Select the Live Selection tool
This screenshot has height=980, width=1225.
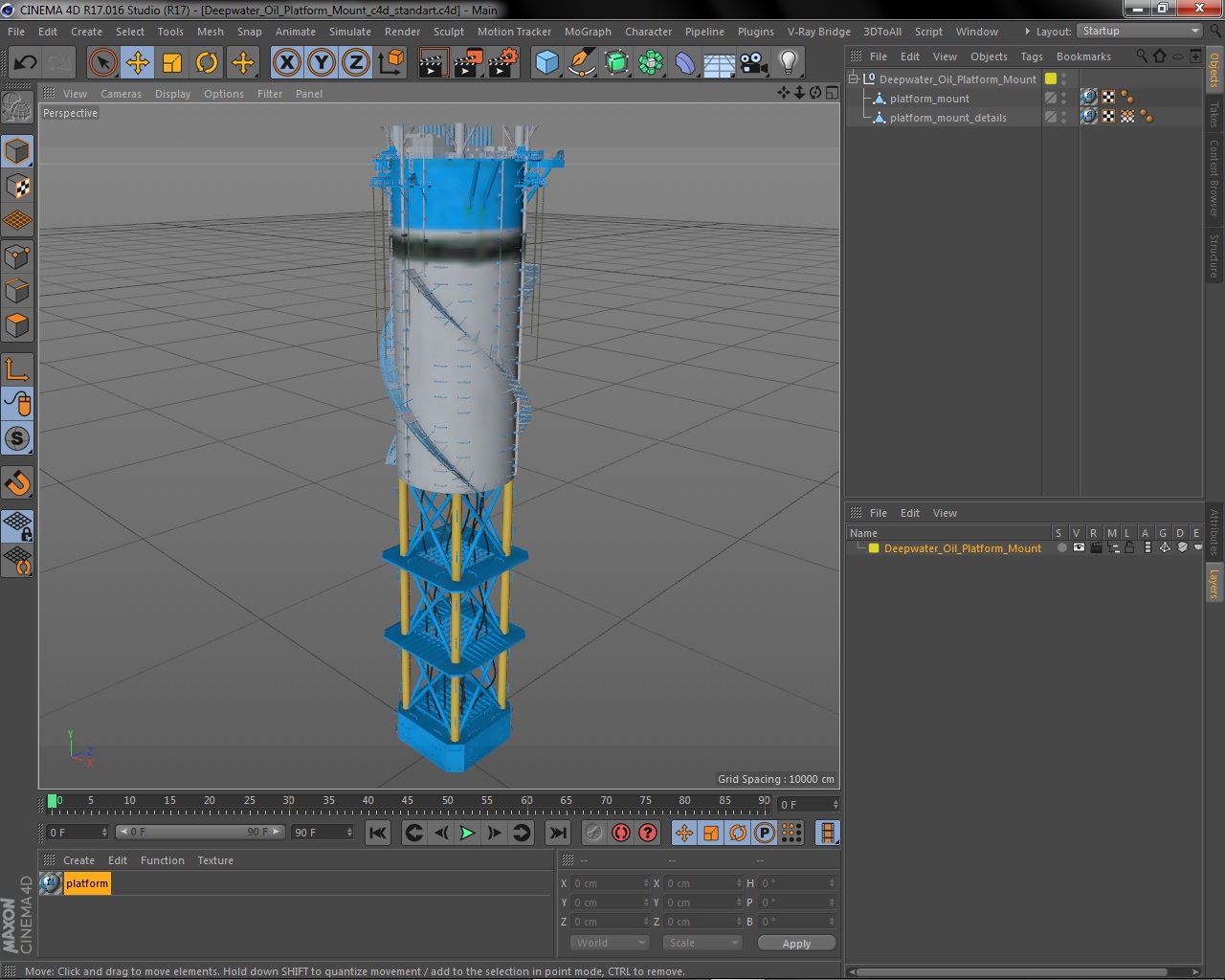(x=102, y=63)
